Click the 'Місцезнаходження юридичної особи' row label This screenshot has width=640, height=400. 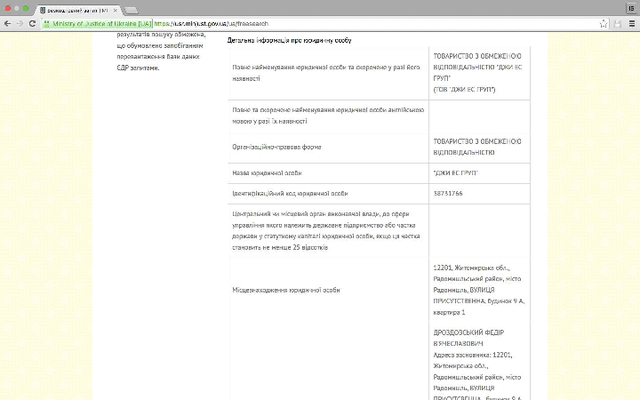tap(286, 290)
